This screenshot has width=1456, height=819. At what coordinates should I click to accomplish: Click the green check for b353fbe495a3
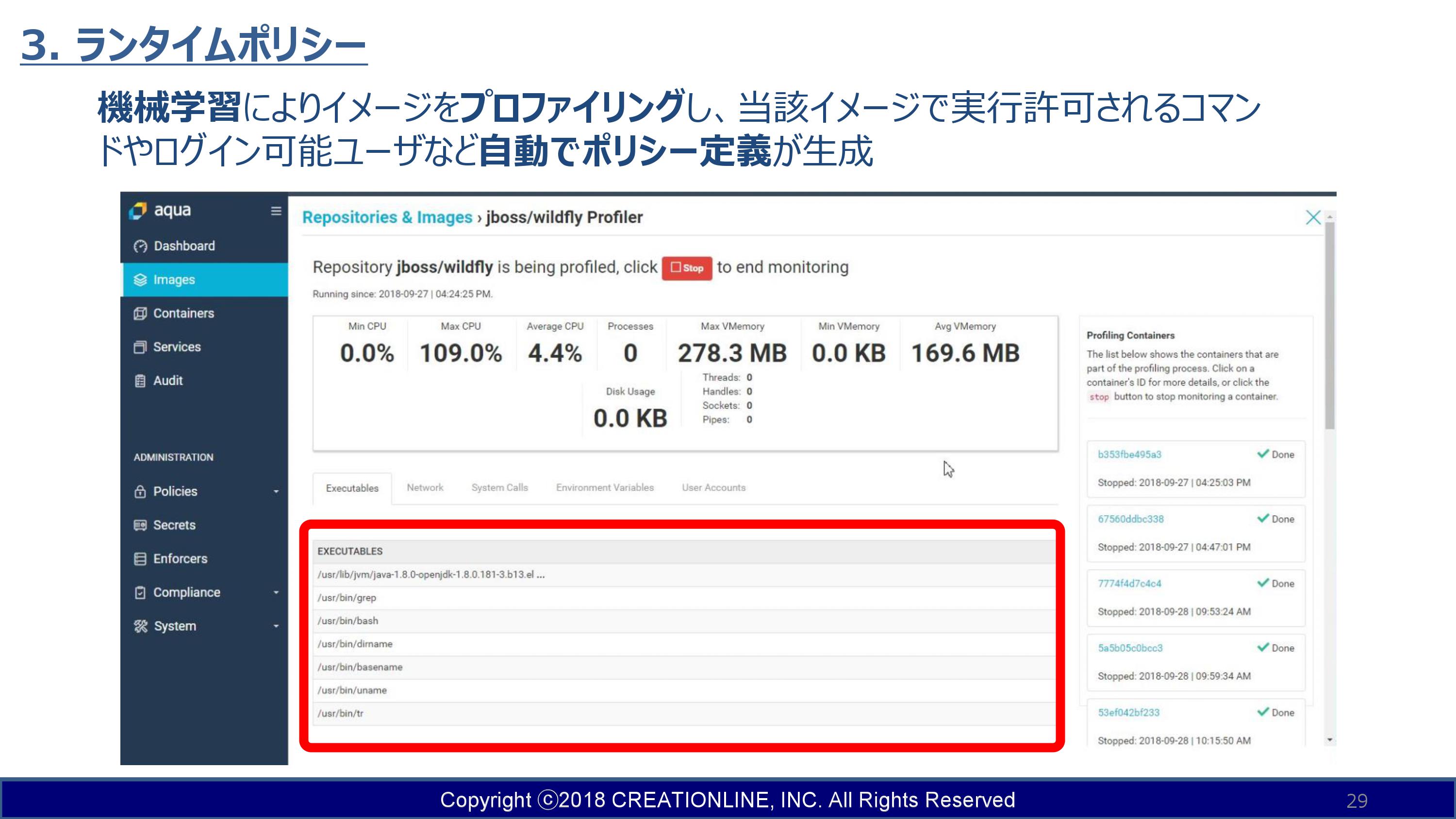[x=1263, y=454]
